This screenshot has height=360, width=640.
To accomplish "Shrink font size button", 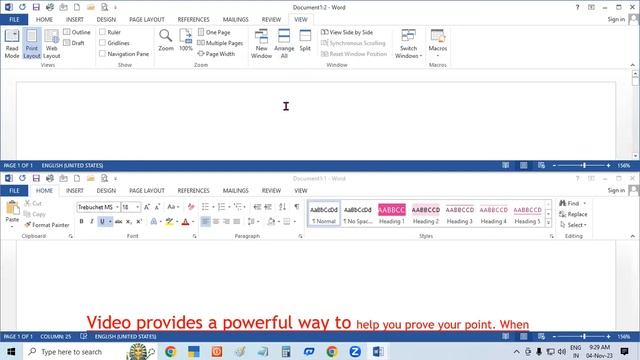I will (157, 207).
